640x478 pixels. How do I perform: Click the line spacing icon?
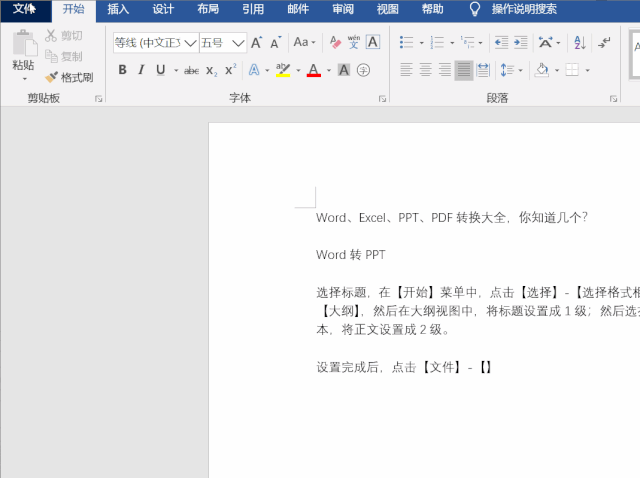pyautogui.click(x=507, y=70)
